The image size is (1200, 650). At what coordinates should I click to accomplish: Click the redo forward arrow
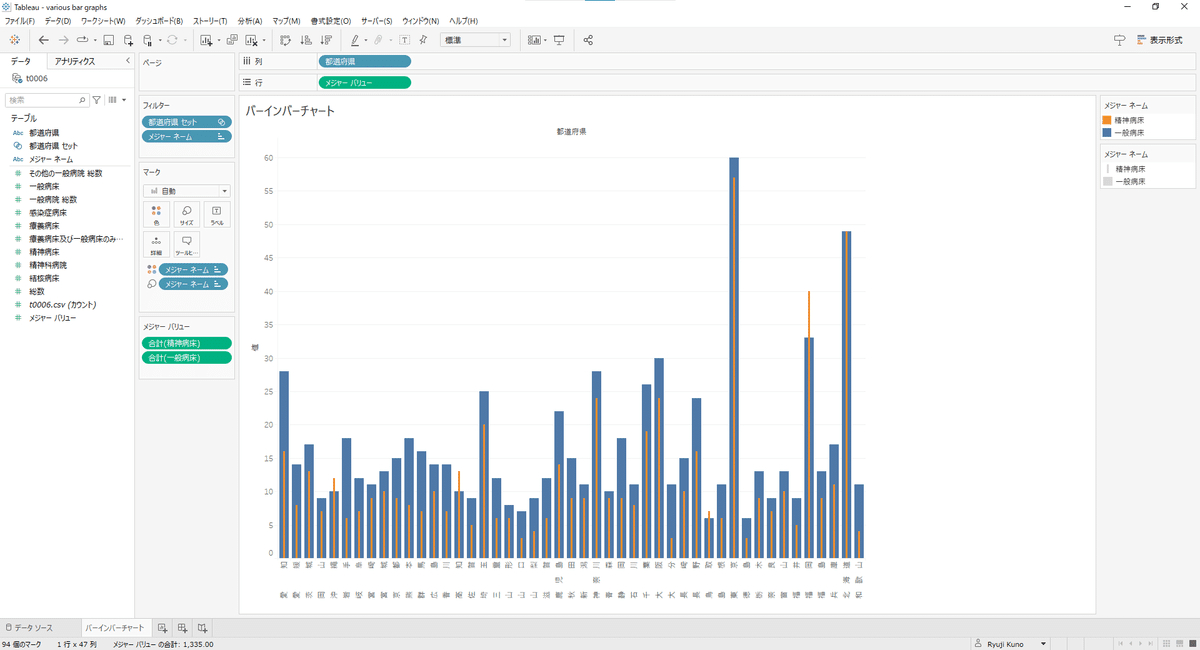[x=63, y=40]
